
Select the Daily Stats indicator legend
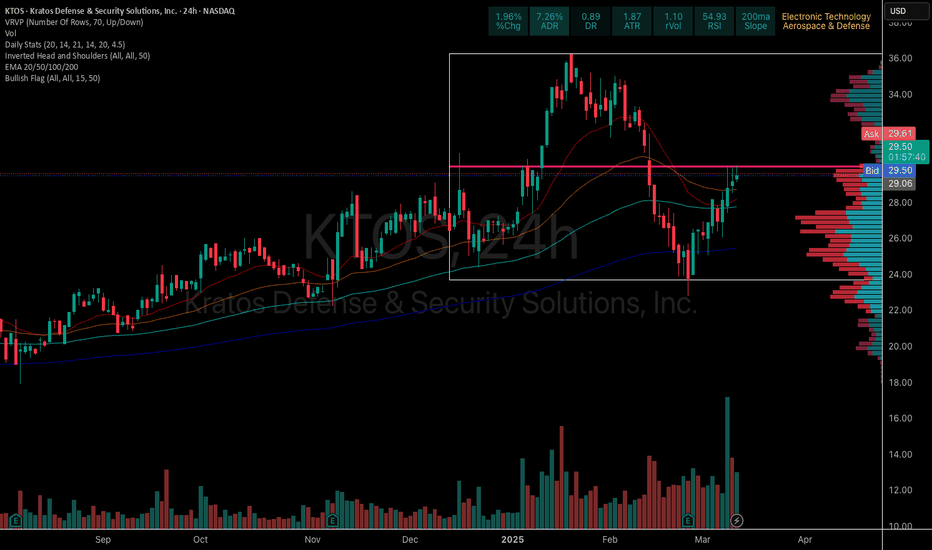point(65,45)
